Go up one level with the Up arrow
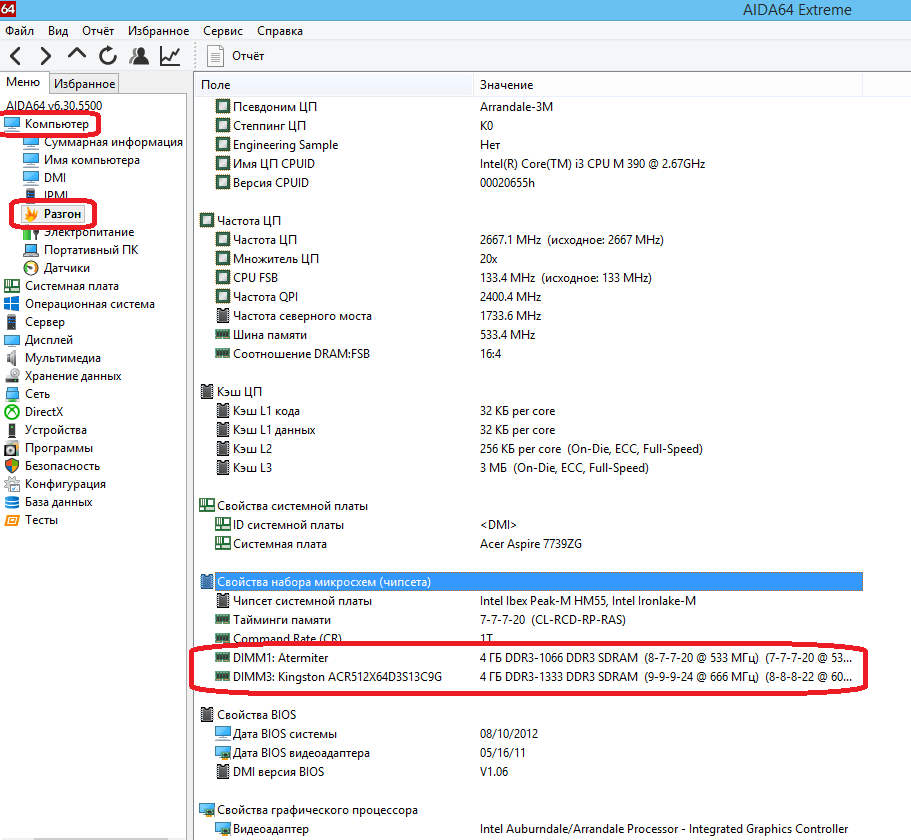The width and height of the screenshot is (911, 840). coord(77,56)
